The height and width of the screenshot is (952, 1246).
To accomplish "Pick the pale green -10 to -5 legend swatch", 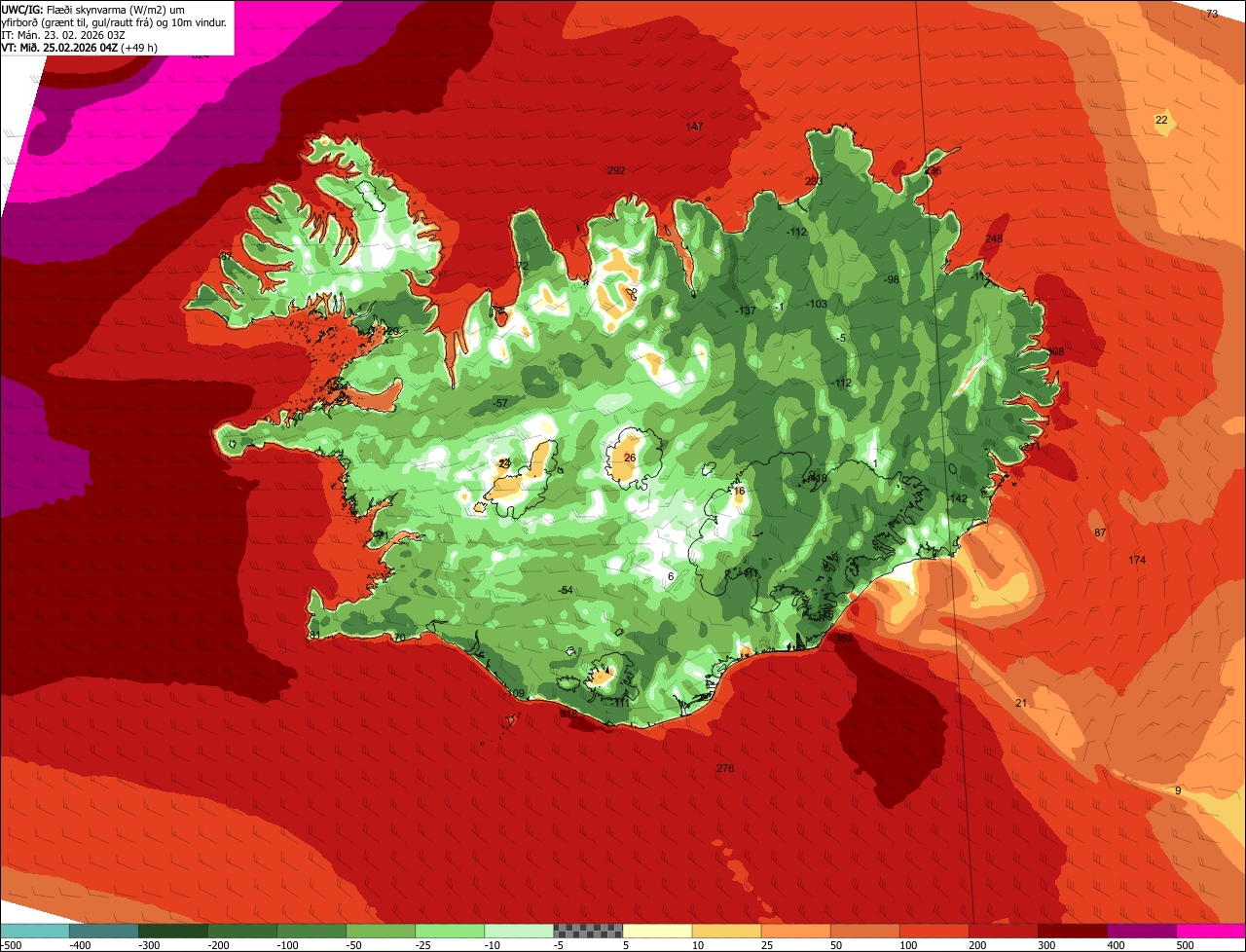I will click(x=519, y=931).
